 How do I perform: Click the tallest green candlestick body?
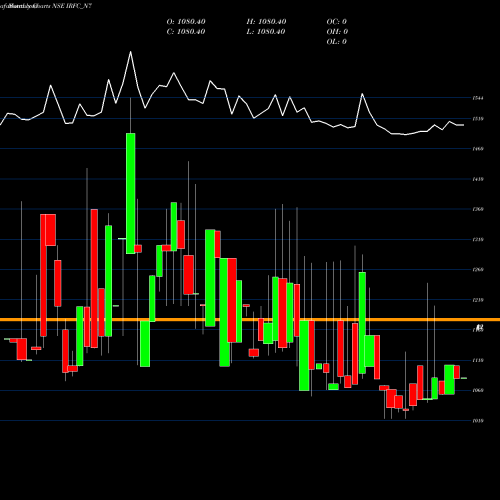(131, 193)
